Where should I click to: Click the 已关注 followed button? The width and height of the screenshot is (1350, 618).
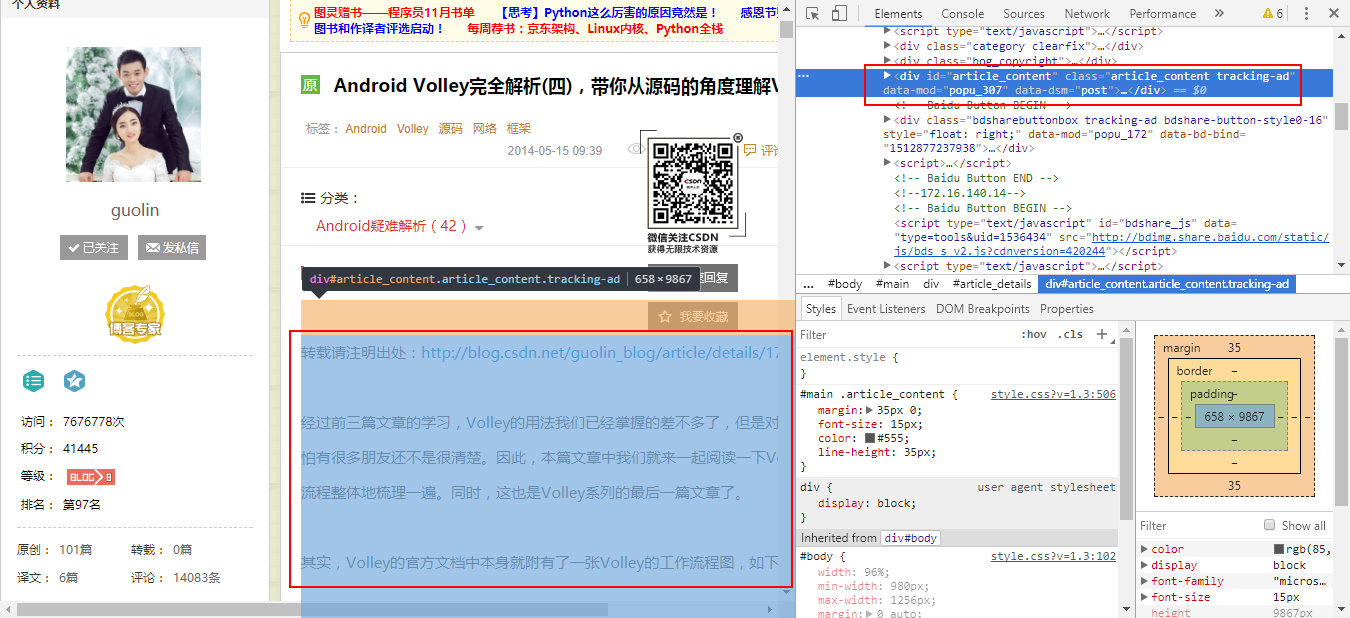click(x=94, y=247)
